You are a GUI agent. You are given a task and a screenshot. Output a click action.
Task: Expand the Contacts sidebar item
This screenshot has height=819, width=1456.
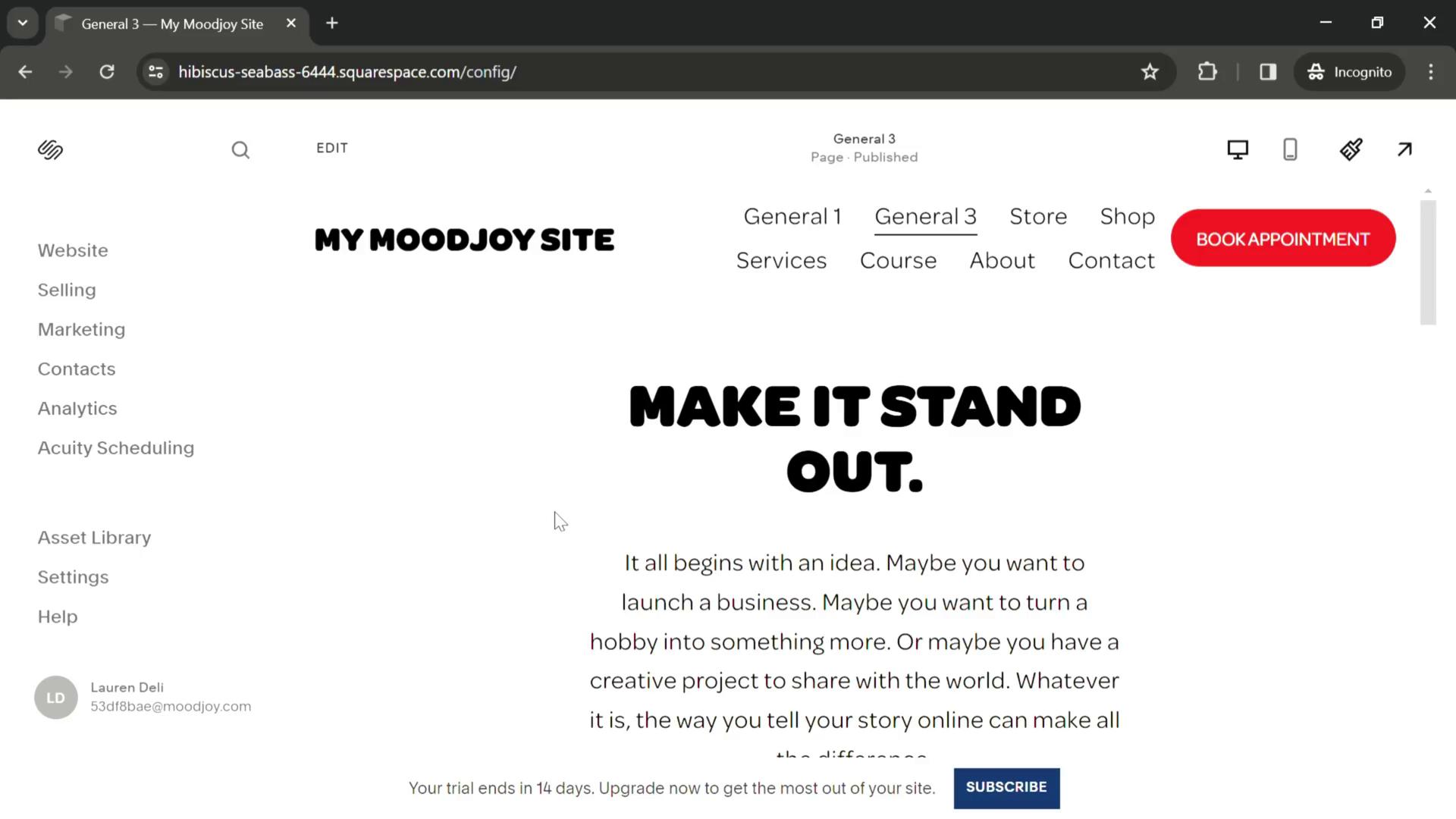tap(76, 368)
